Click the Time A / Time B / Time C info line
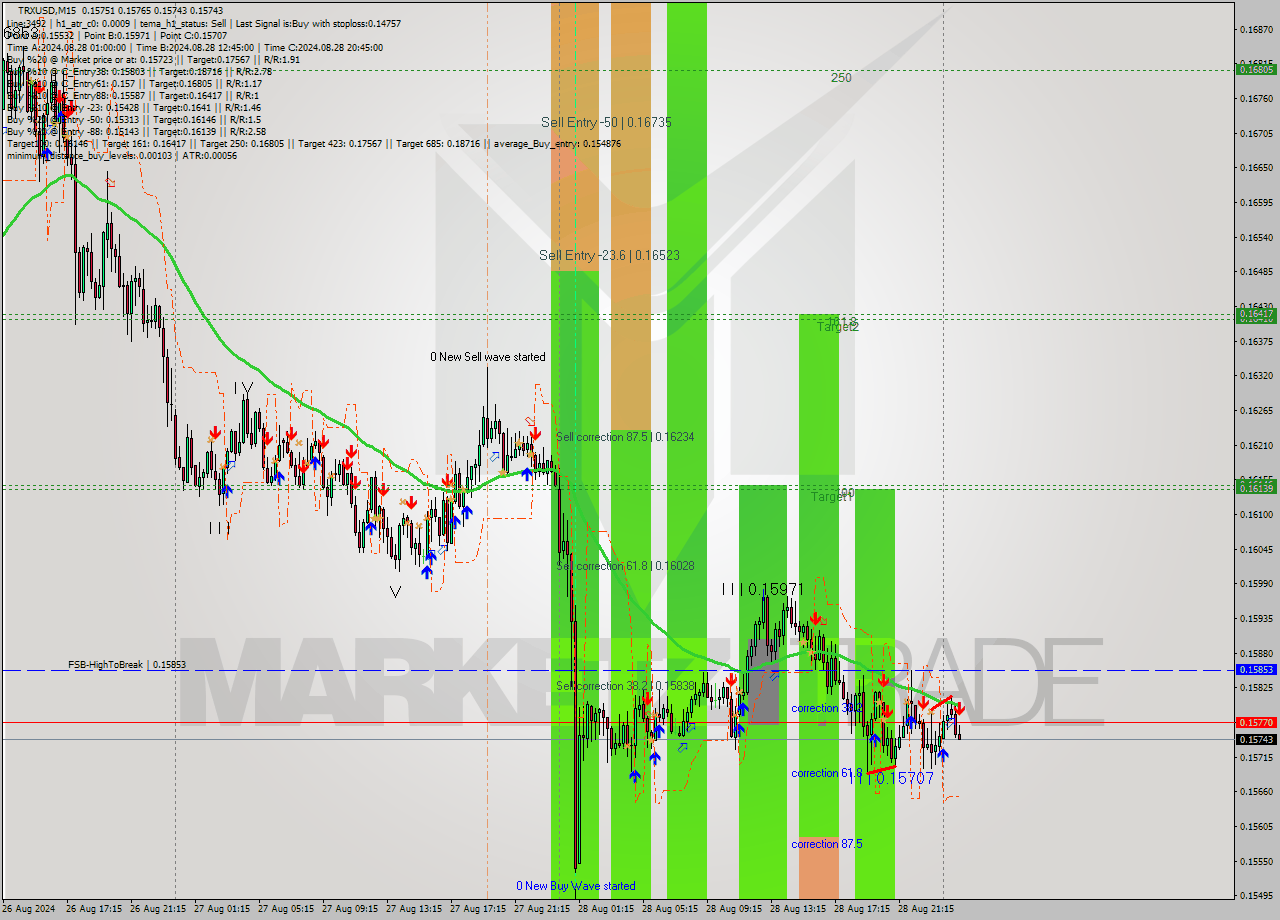This screenshot has width=1280, height=920. point(194,47)
